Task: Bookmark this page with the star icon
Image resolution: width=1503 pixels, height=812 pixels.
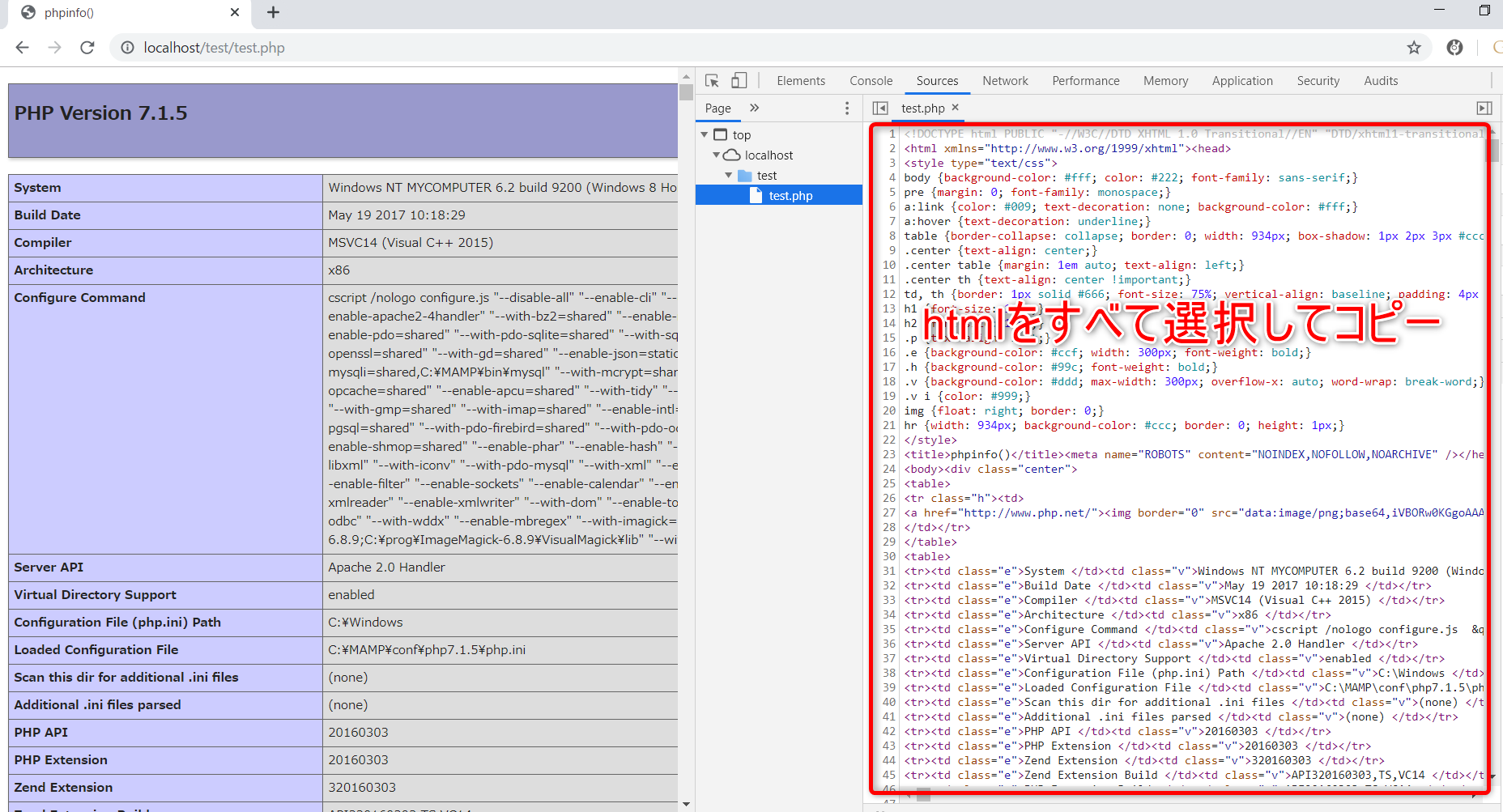Action: [1414, 48]
